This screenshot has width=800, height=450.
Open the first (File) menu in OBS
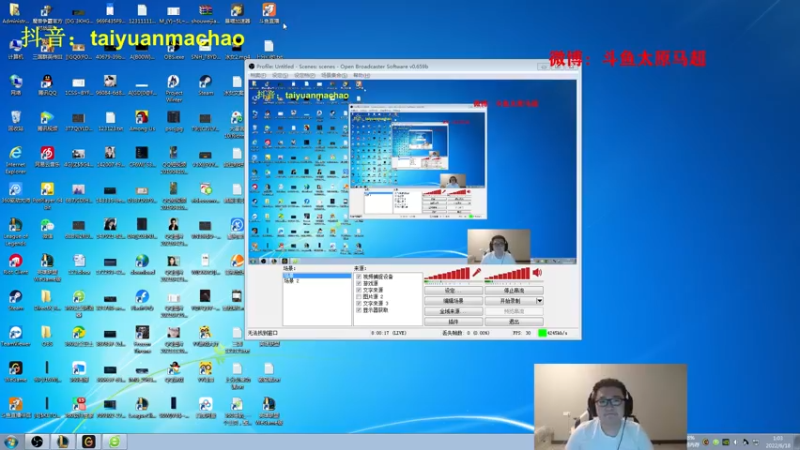[258, 75]
